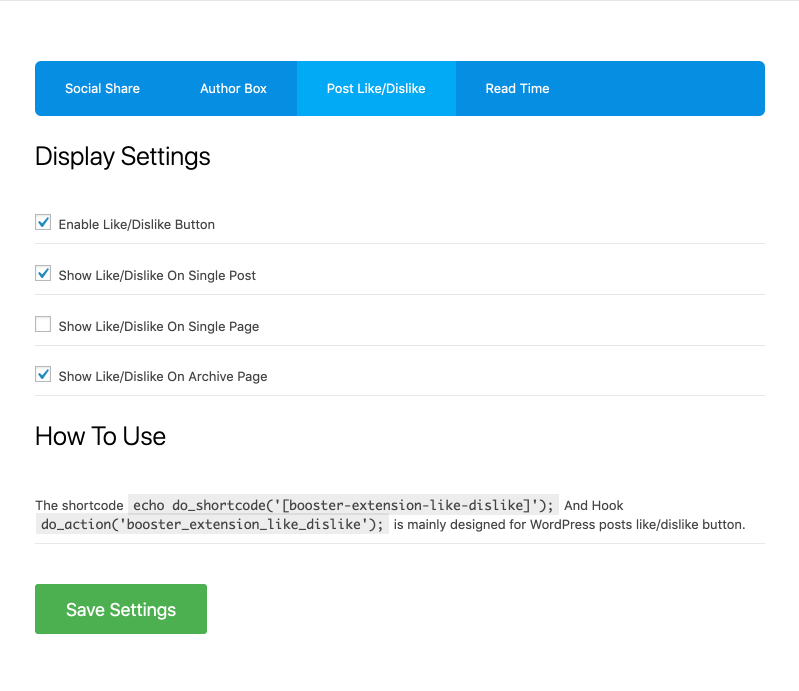Image resolution: width=799 pixels, height=691 pixels.
Task: Click the How To Use heading
Action: point(100,436)
